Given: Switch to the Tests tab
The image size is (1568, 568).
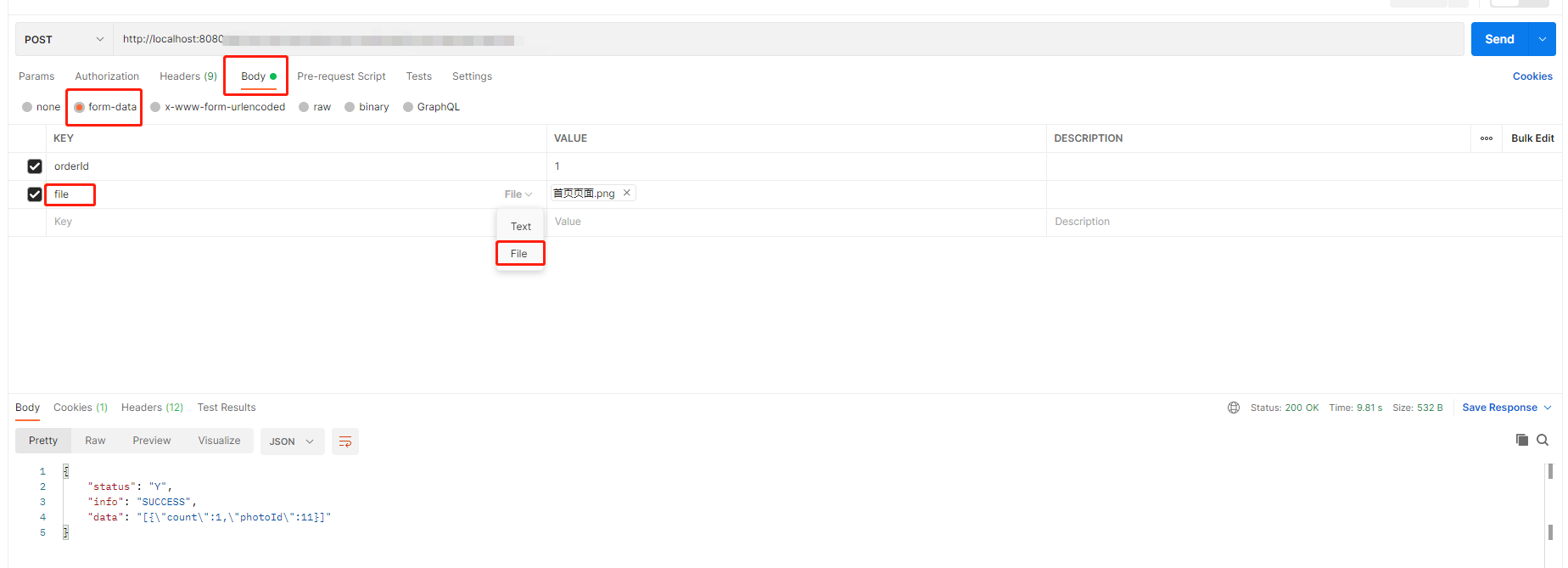Looking at the screenshot, I should (419, 76).
